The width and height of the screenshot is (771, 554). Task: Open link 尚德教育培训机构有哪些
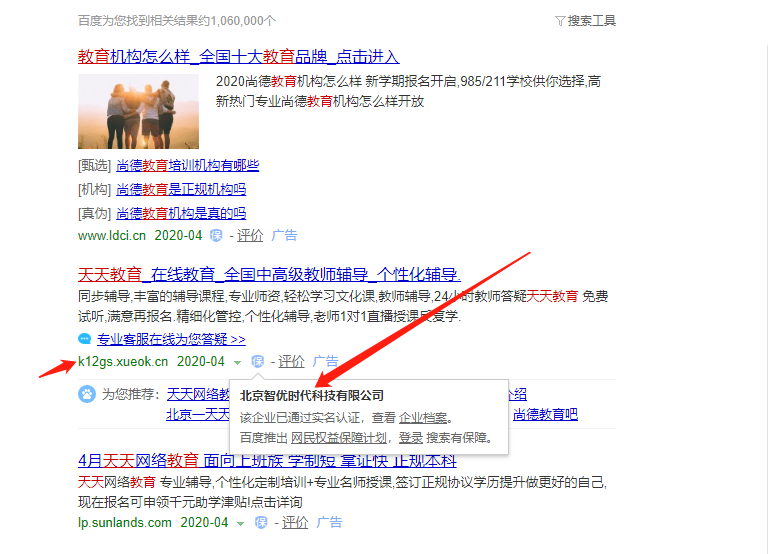click(187, 166)
